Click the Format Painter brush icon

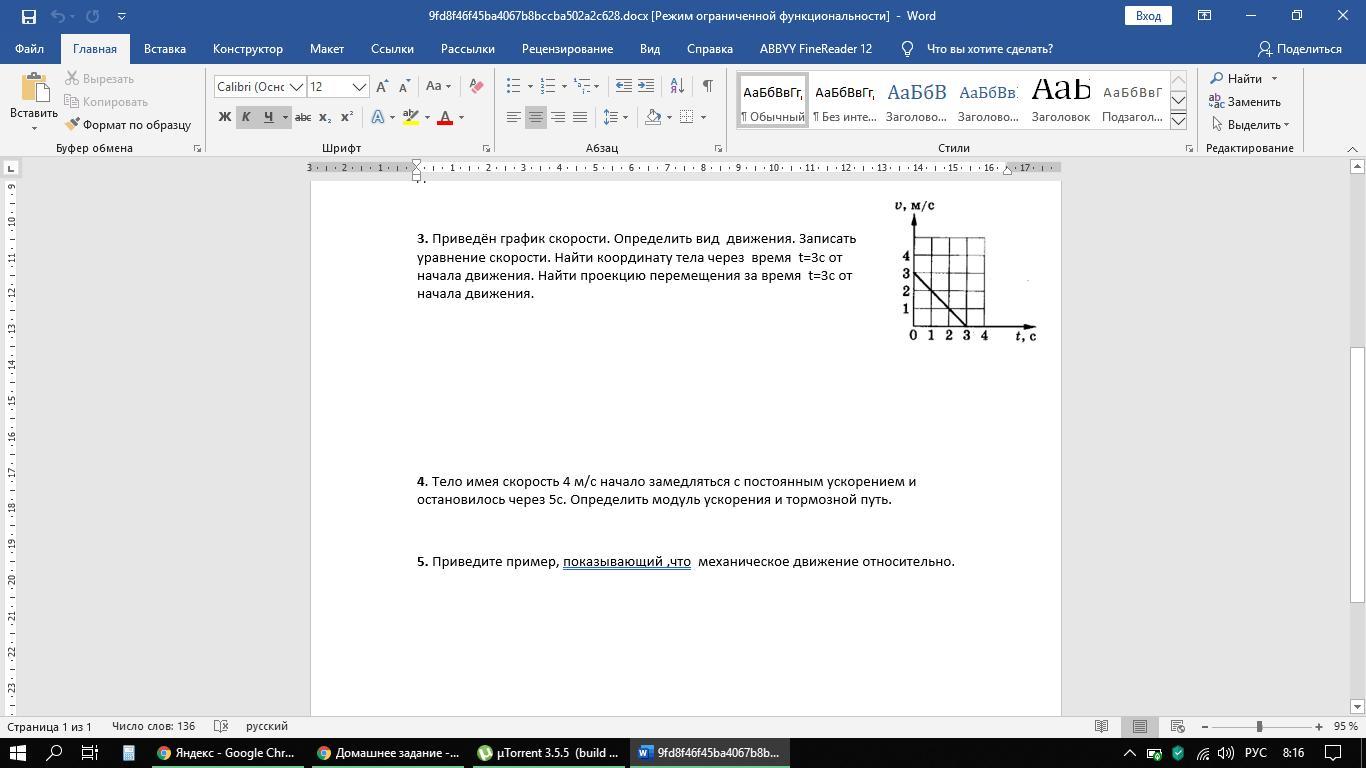coord(73,125)
